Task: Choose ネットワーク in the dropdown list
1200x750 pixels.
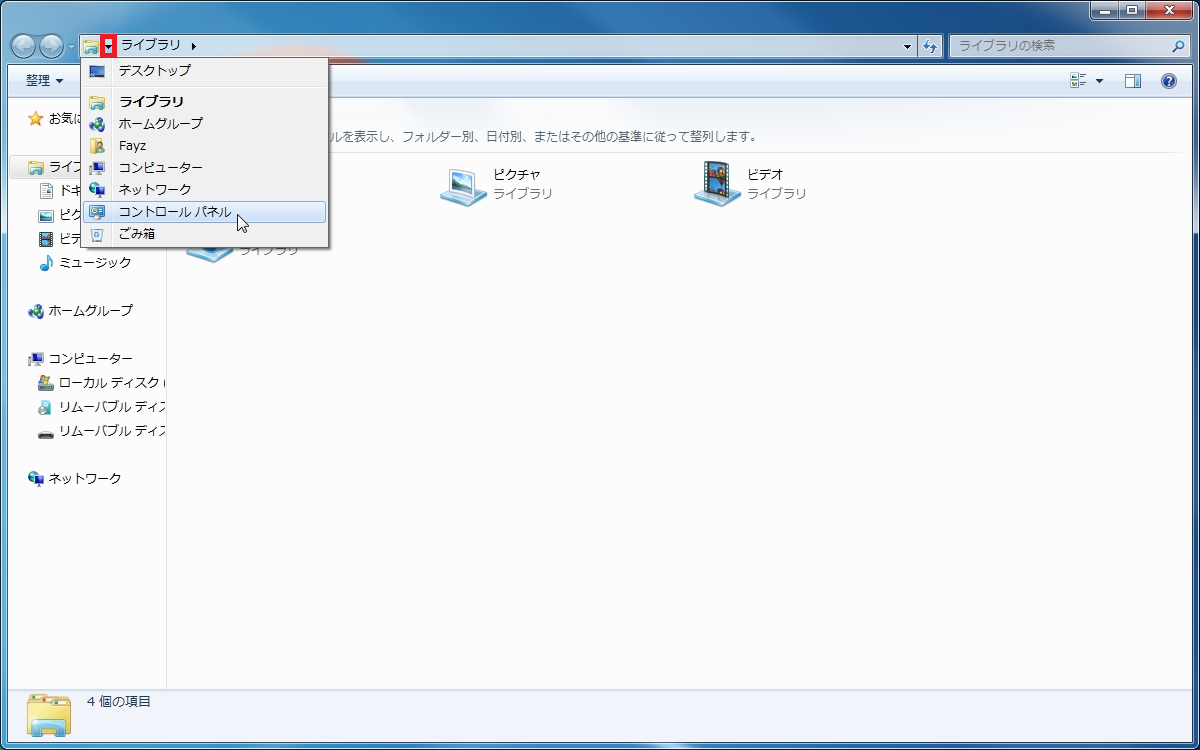Action: (205, 189)
